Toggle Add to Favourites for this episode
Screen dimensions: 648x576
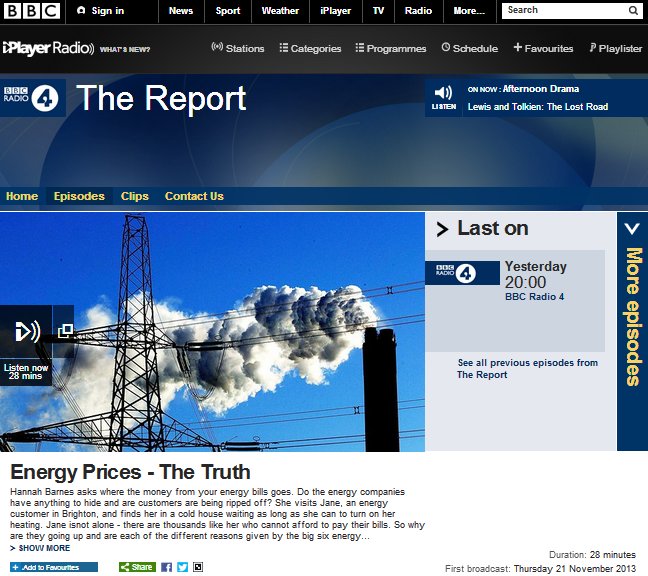click(x=53, y=567)
